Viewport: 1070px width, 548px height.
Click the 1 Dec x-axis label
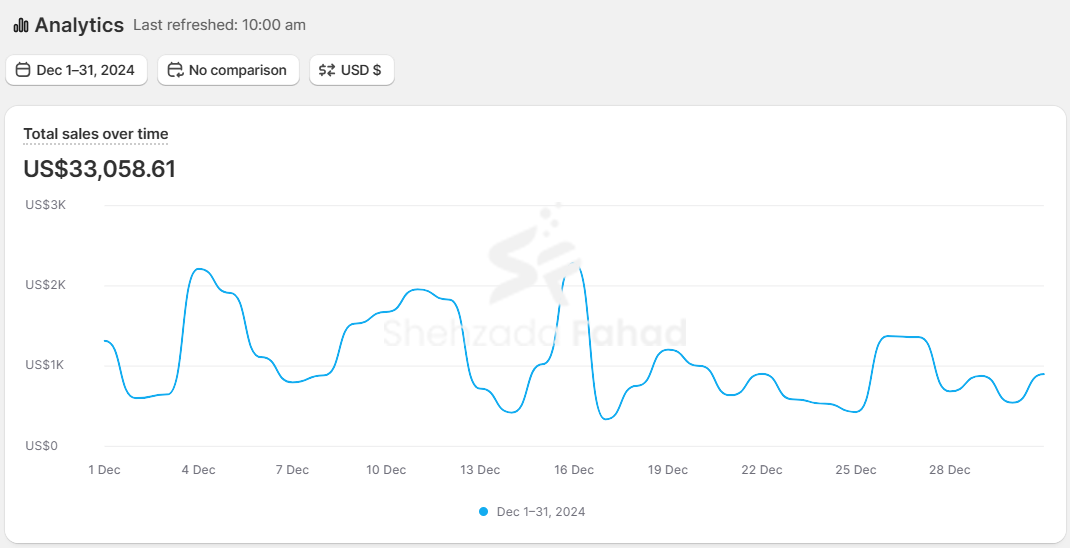tap(104, 470)
